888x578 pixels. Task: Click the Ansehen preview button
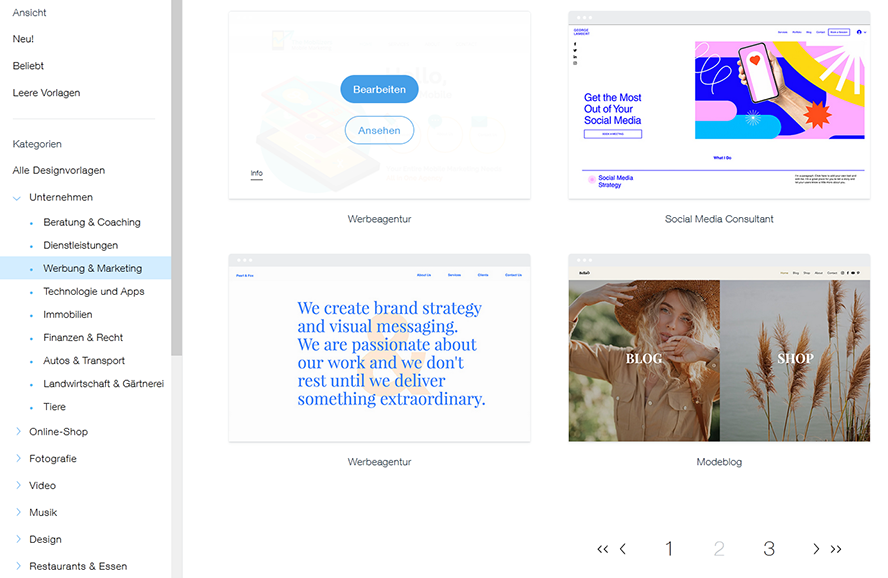379,130
